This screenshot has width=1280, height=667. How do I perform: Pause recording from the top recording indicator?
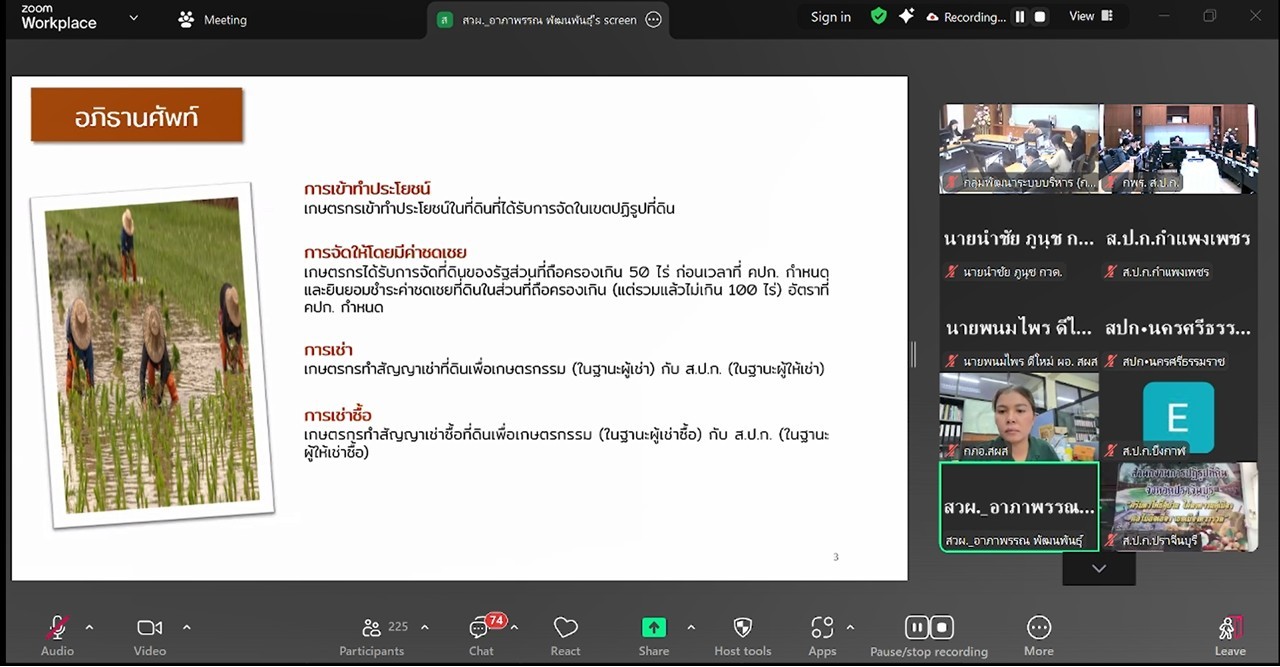1019,17
